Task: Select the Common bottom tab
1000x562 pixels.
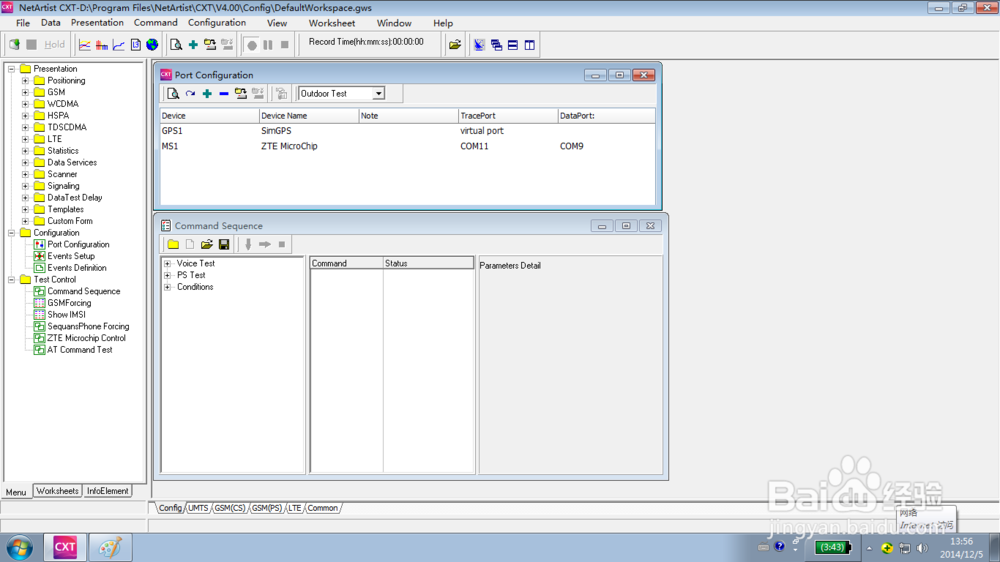Action: (x=323, y=508)
